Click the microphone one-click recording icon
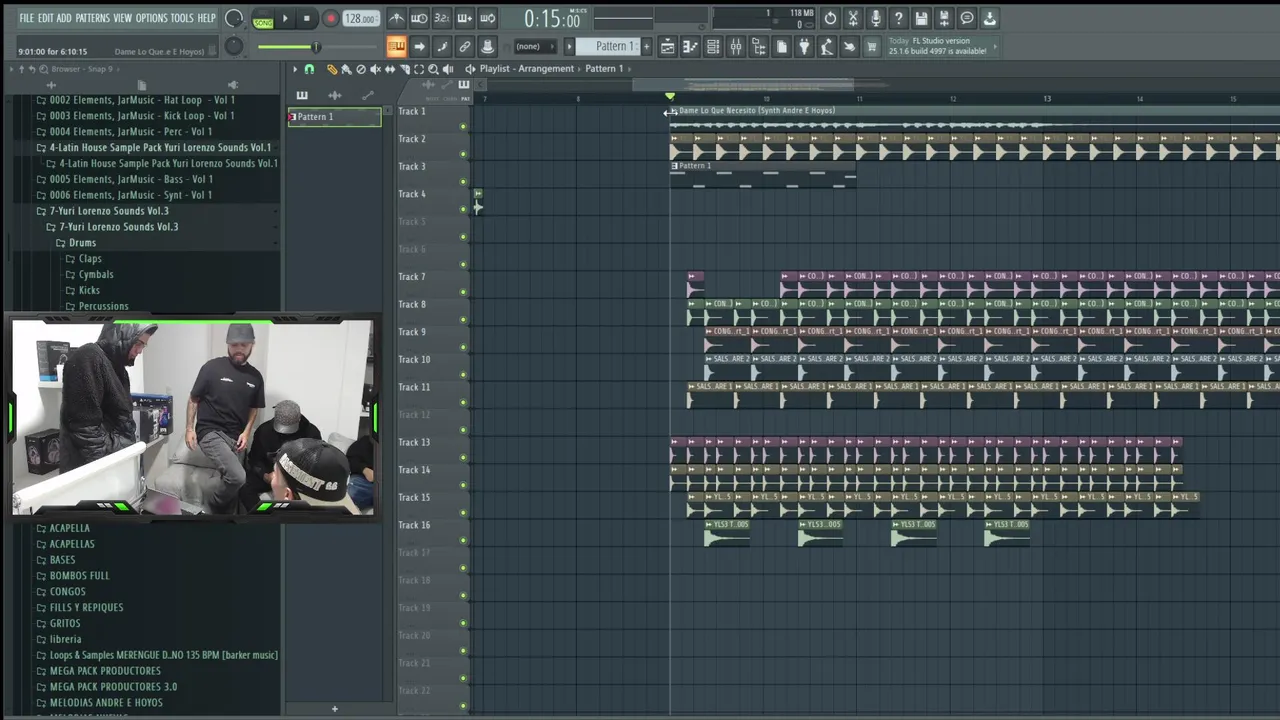This screenshot has height=720, width=1280. [876, 18]
